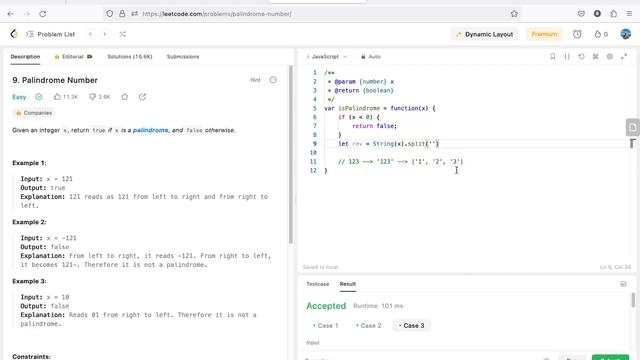Open the Hint circle icon next to the title
Screen dimensions: 640x360
[x=273, y=80]
